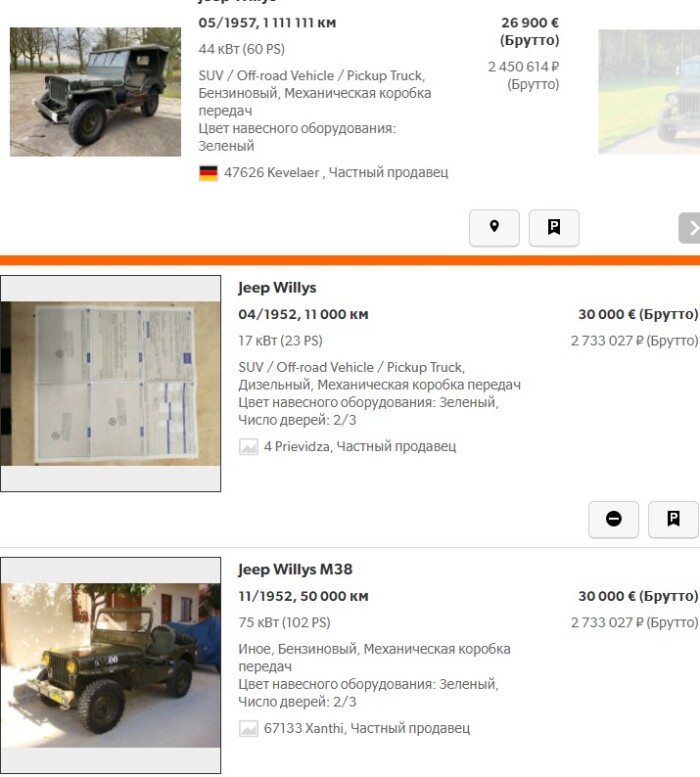Image resolution: width=700 pixels, height=777 pixels.
Task: Click the map pin icon for the Kevelaer listing
Action: 494,227
